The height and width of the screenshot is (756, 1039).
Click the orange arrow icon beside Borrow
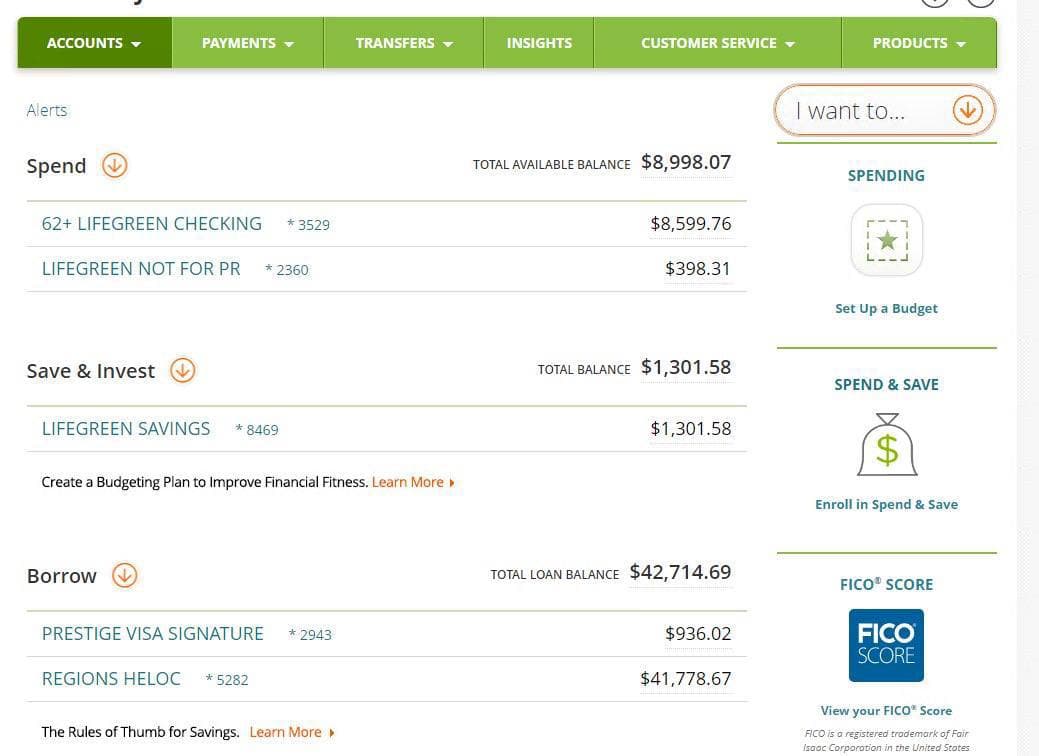pos(124,576)
